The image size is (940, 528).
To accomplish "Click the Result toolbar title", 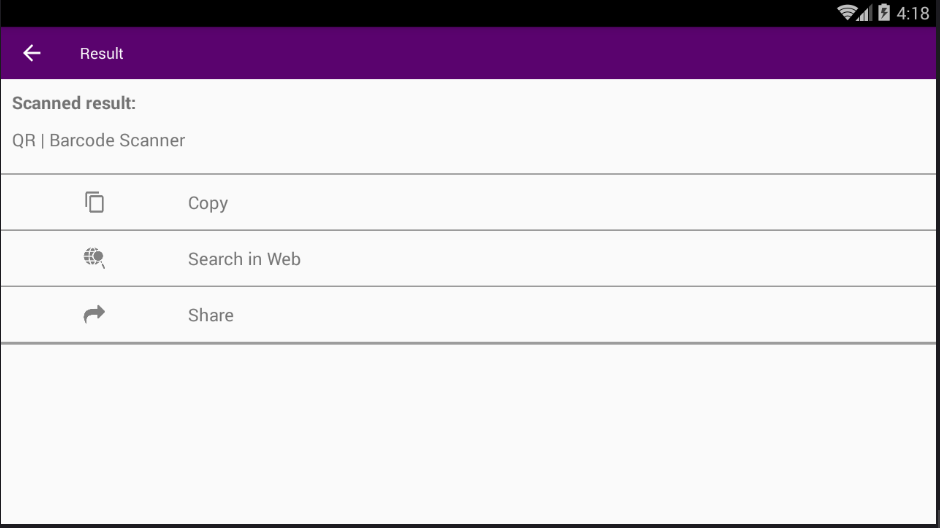I will coord(102,53).
